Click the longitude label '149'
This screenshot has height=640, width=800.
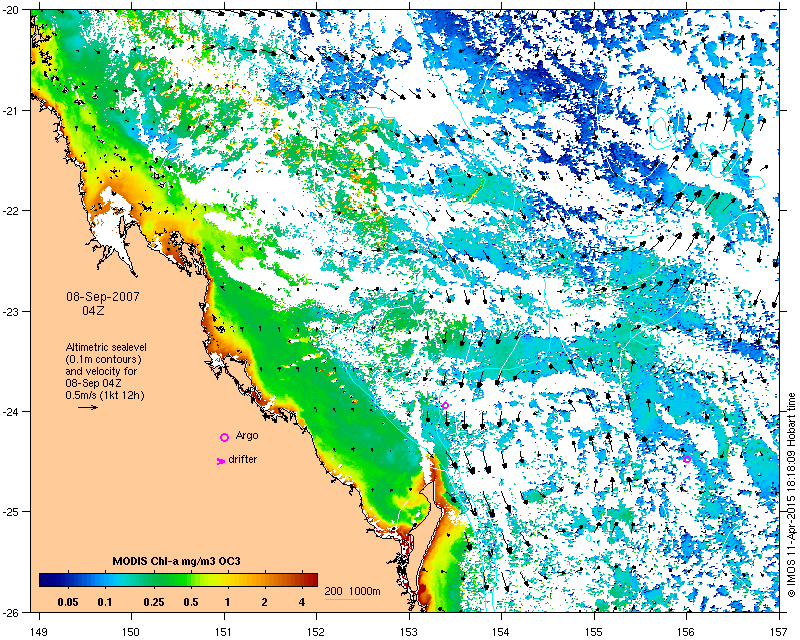39,632
